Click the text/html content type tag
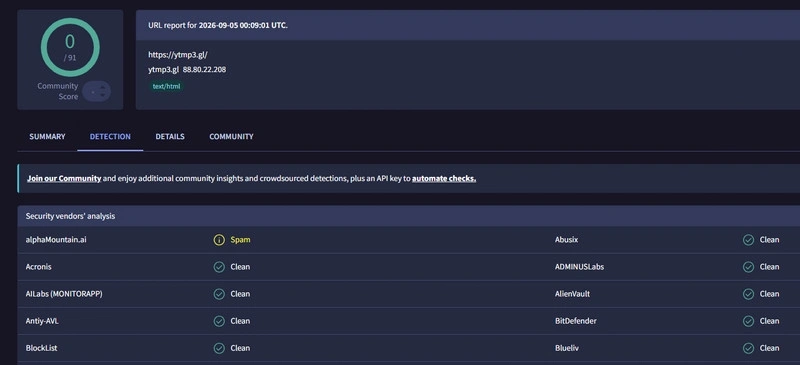Screen dimensions: 800x365 click(x=166, y=86)
